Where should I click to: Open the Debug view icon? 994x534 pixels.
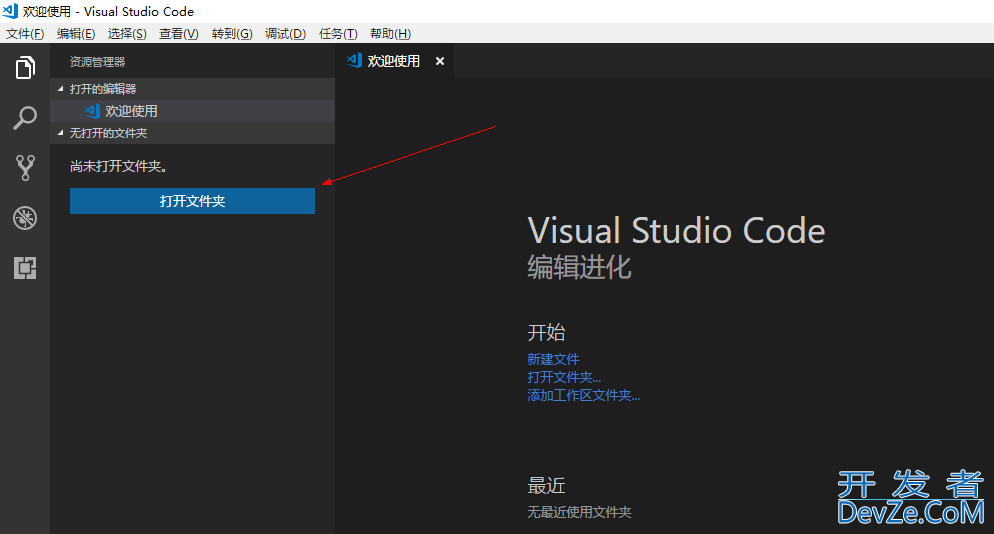click(x=25, y=218)
